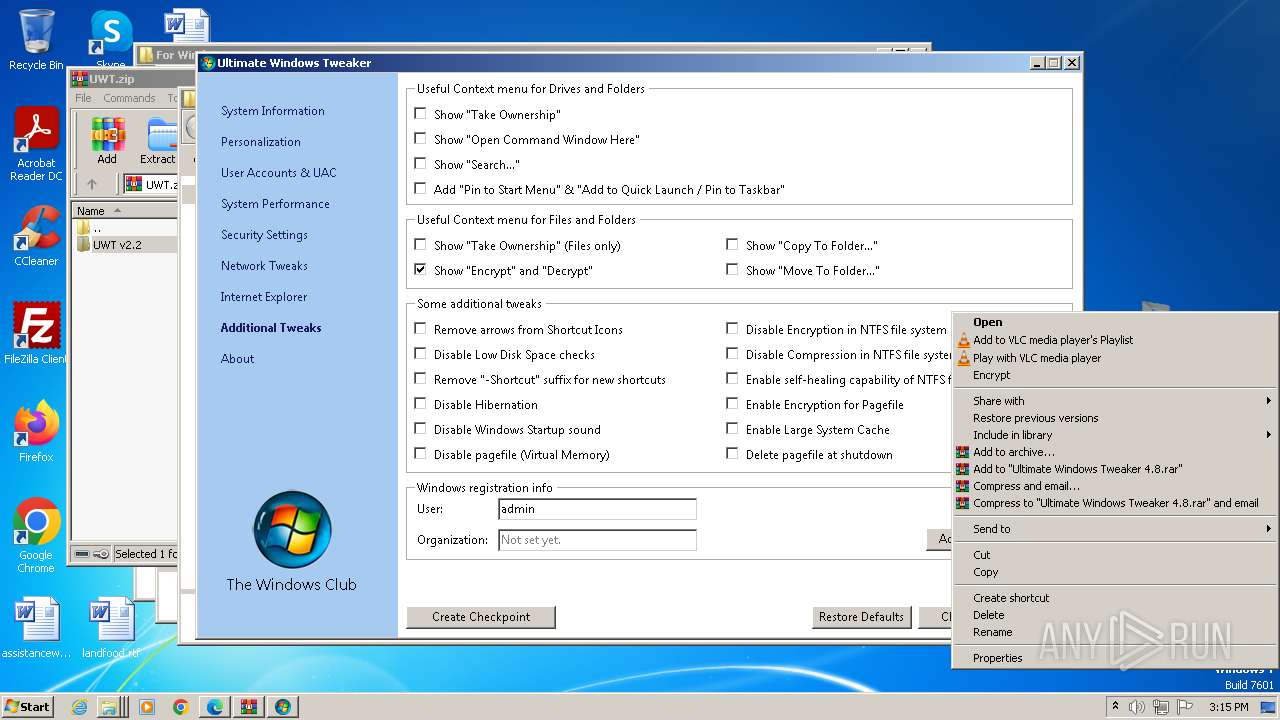Toggle Show "Take Ownership" (Files only)
The width and height of the screenshot is (1280, 720).
(x=420, y=245)
